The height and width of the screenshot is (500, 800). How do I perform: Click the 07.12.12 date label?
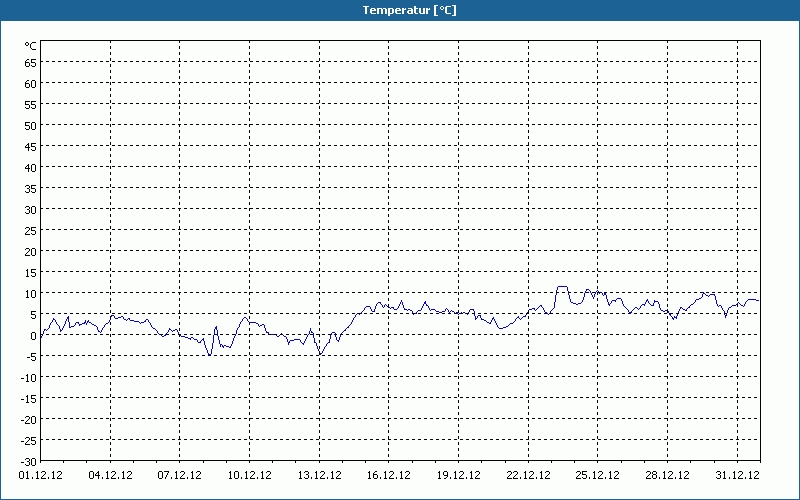[x=180, y=475]
